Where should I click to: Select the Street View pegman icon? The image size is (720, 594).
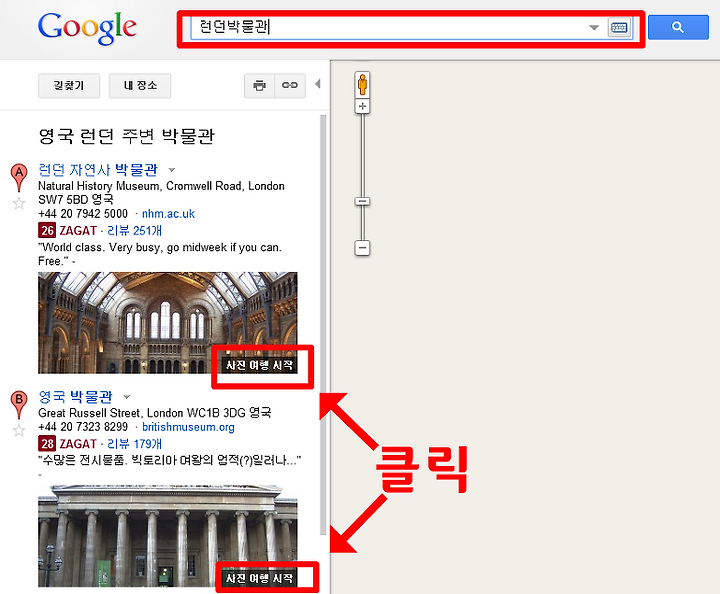pos(362,84)
